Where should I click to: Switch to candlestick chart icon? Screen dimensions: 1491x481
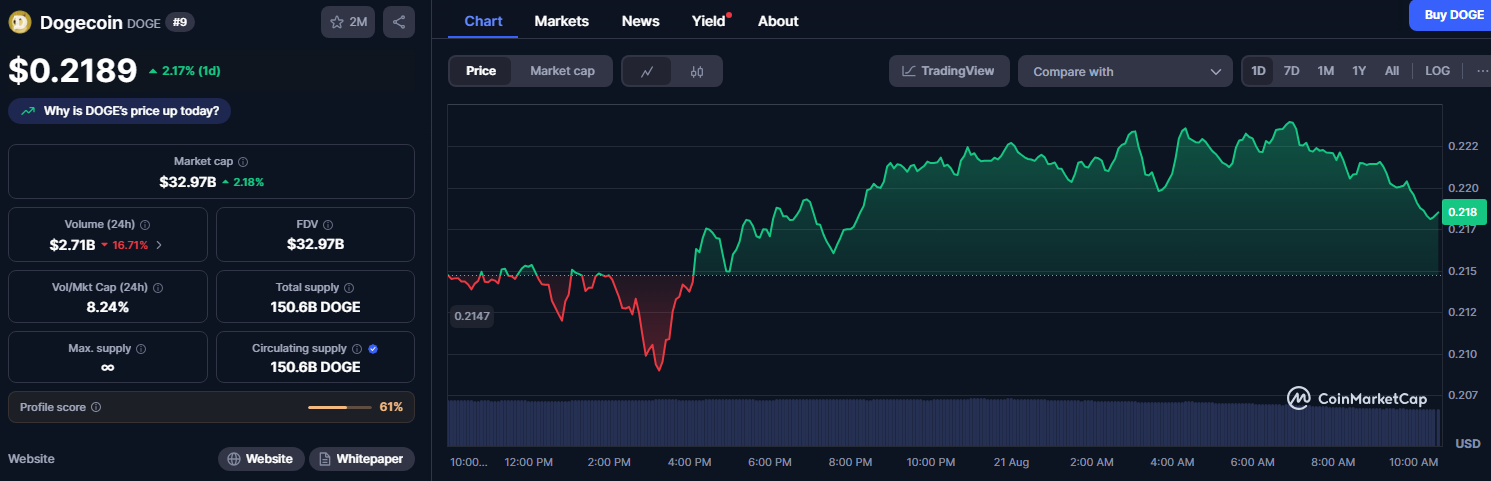[x=697, y=71]
